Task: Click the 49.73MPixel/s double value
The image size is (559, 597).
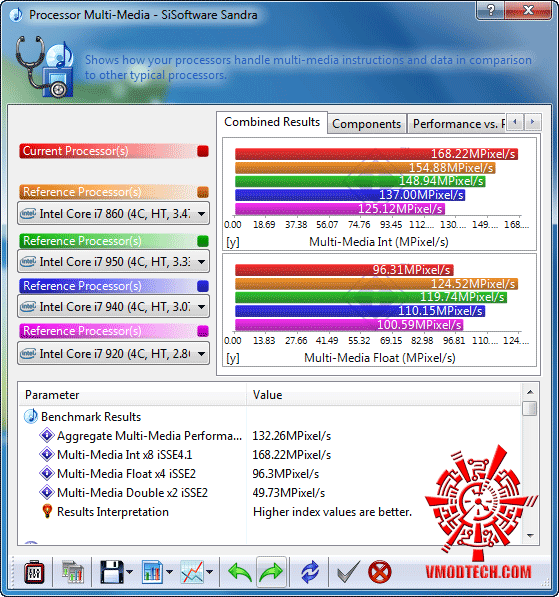Action: [289, 493]
